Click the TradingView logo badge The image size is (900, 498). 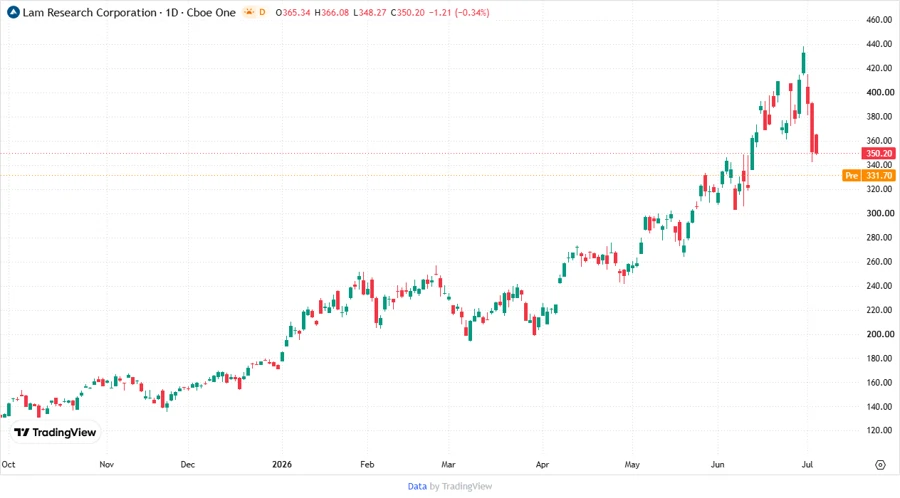click(55, 433)
